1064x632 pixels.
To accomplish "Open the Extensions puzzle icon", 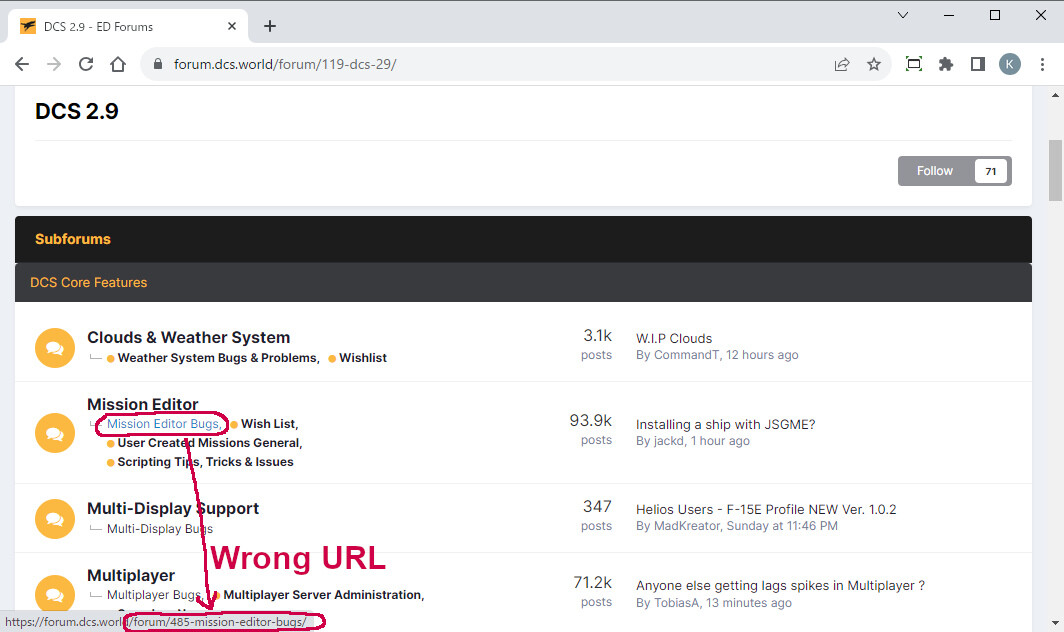I will (x=946, y=64).
